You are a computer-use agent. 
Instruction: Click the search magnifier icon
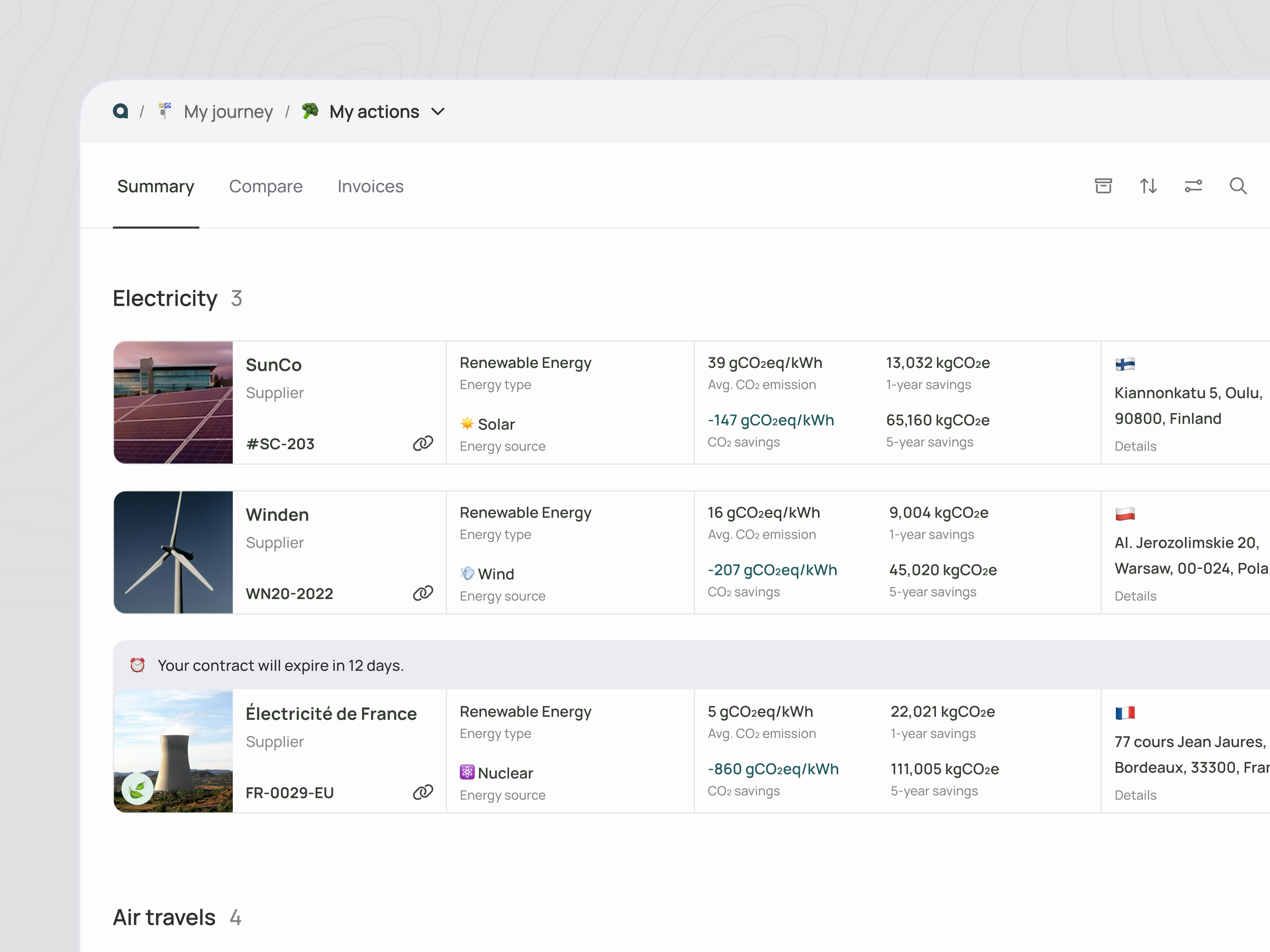tap(1238, 186)
